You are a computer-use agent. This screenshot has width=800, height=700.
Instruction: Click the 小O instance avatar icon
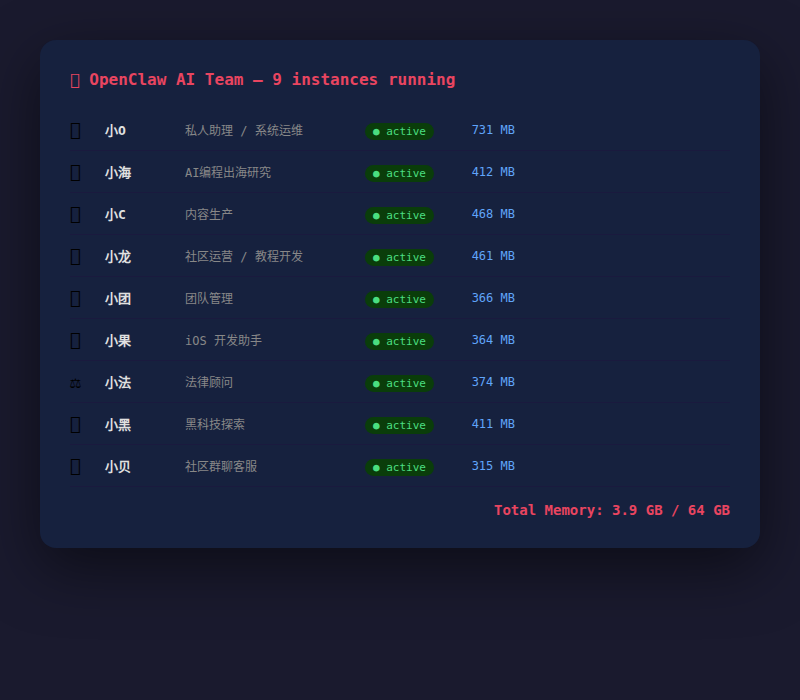click(x=75, y=130)
